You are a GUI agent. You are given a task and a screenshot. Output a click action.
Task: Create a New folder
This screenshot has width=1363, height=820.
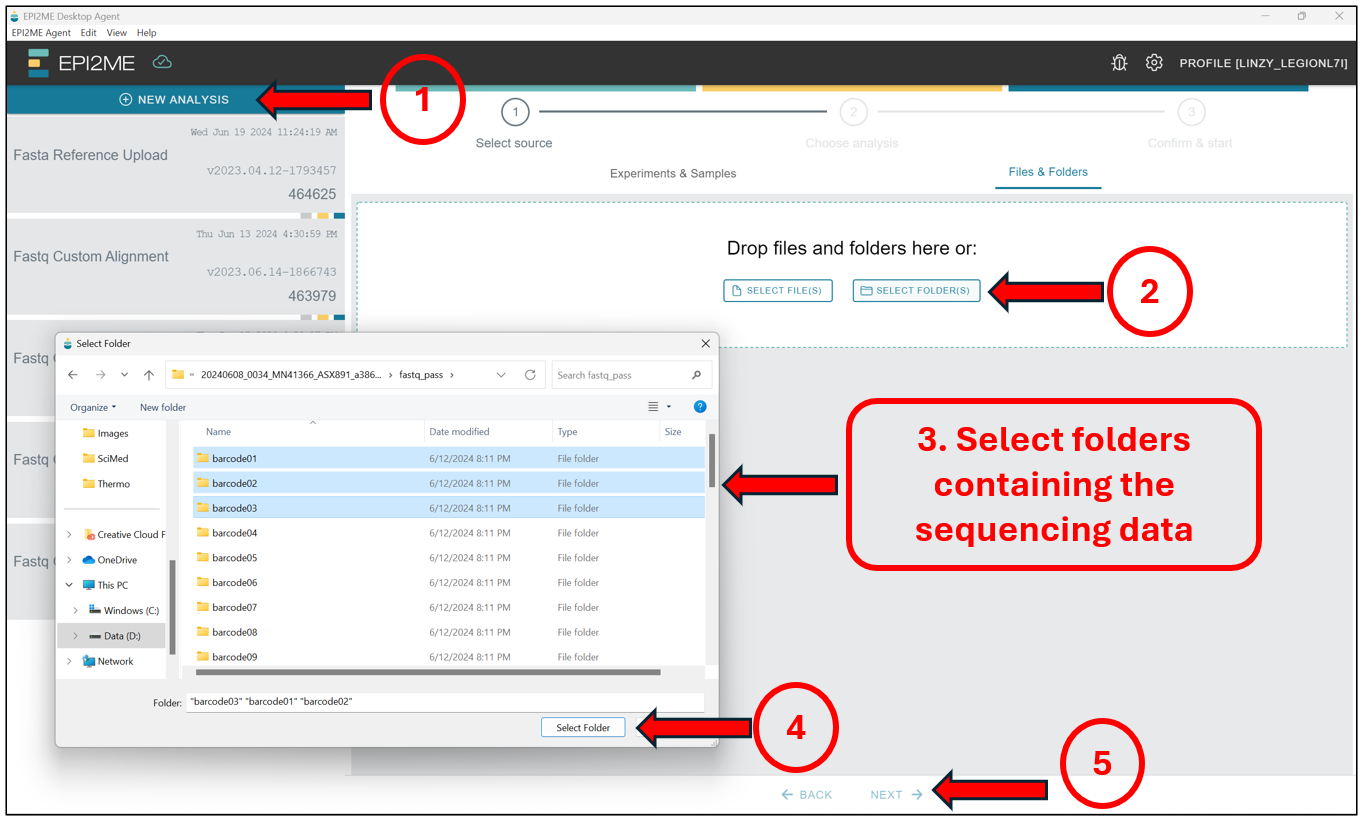(x=163, y=407)
